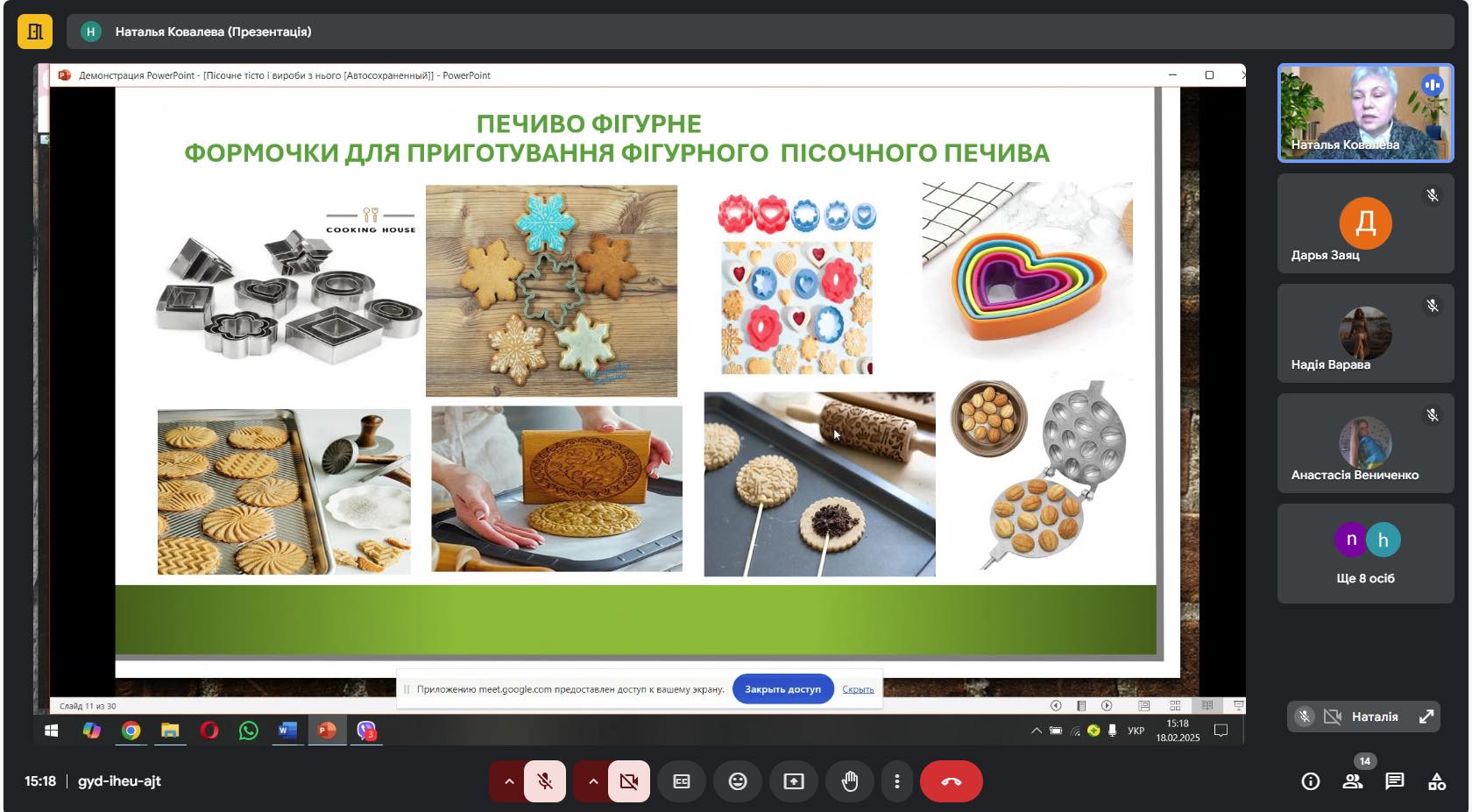Click the Скрыть link

858,689
